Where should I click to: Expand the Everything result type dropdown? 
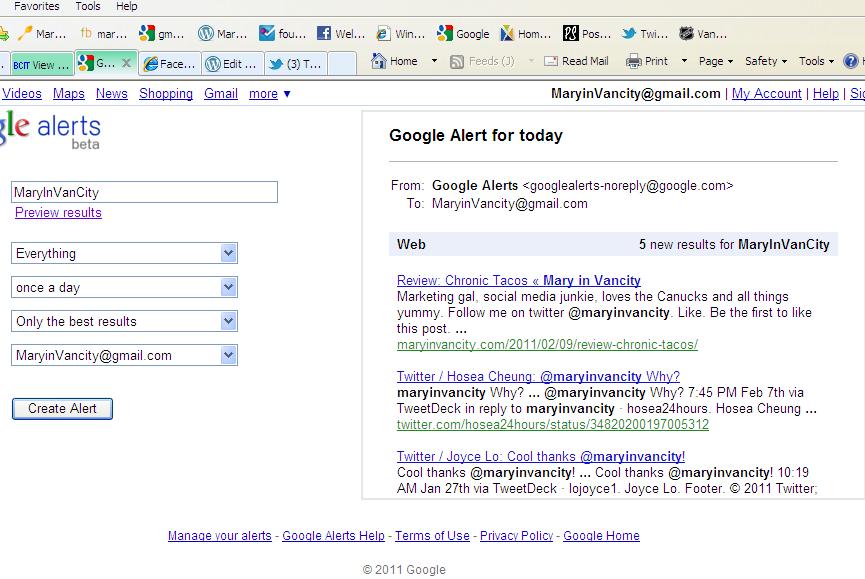pos(229,254)
